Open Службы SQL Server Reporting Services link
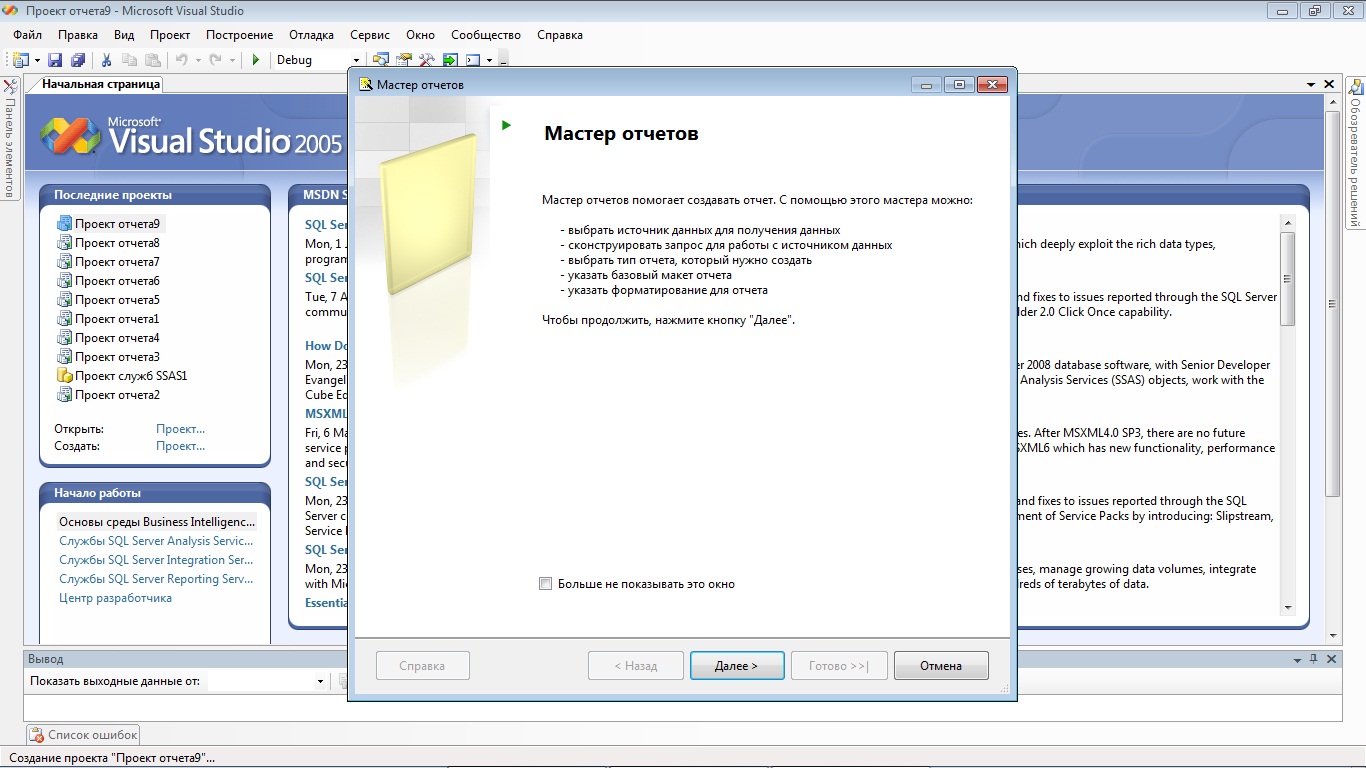 156,579
